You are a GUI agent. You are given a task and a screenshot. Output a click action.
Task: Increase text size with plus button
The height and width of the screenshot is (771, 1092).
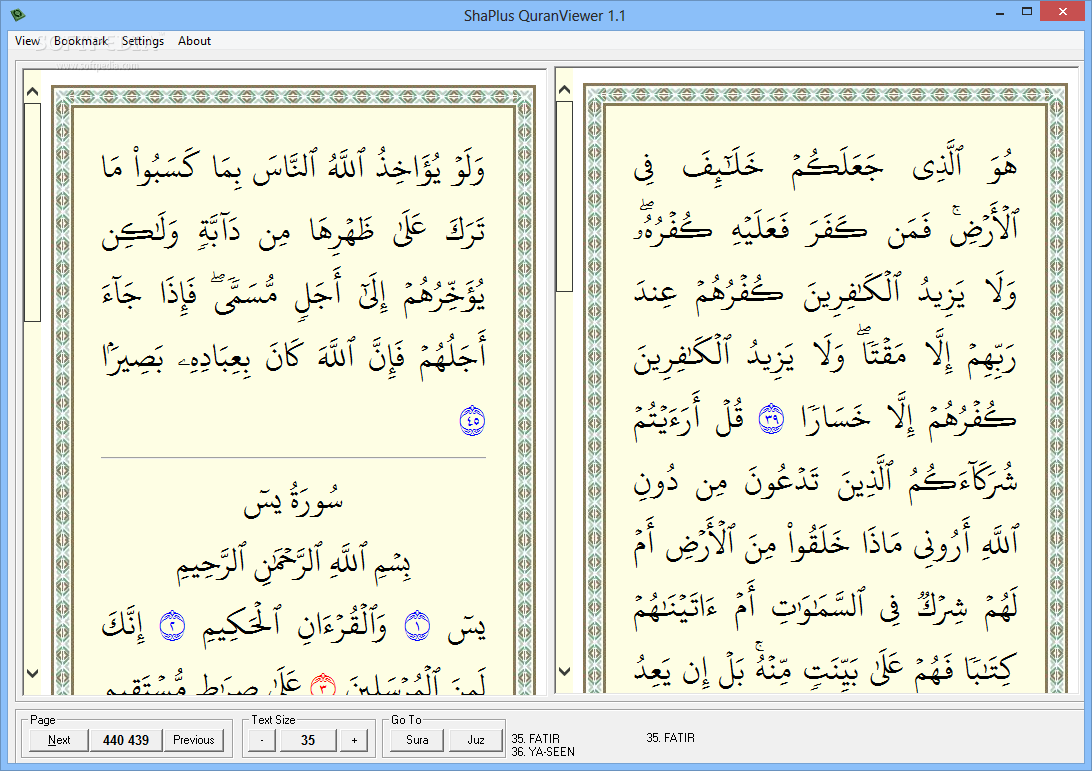[354, 740]
